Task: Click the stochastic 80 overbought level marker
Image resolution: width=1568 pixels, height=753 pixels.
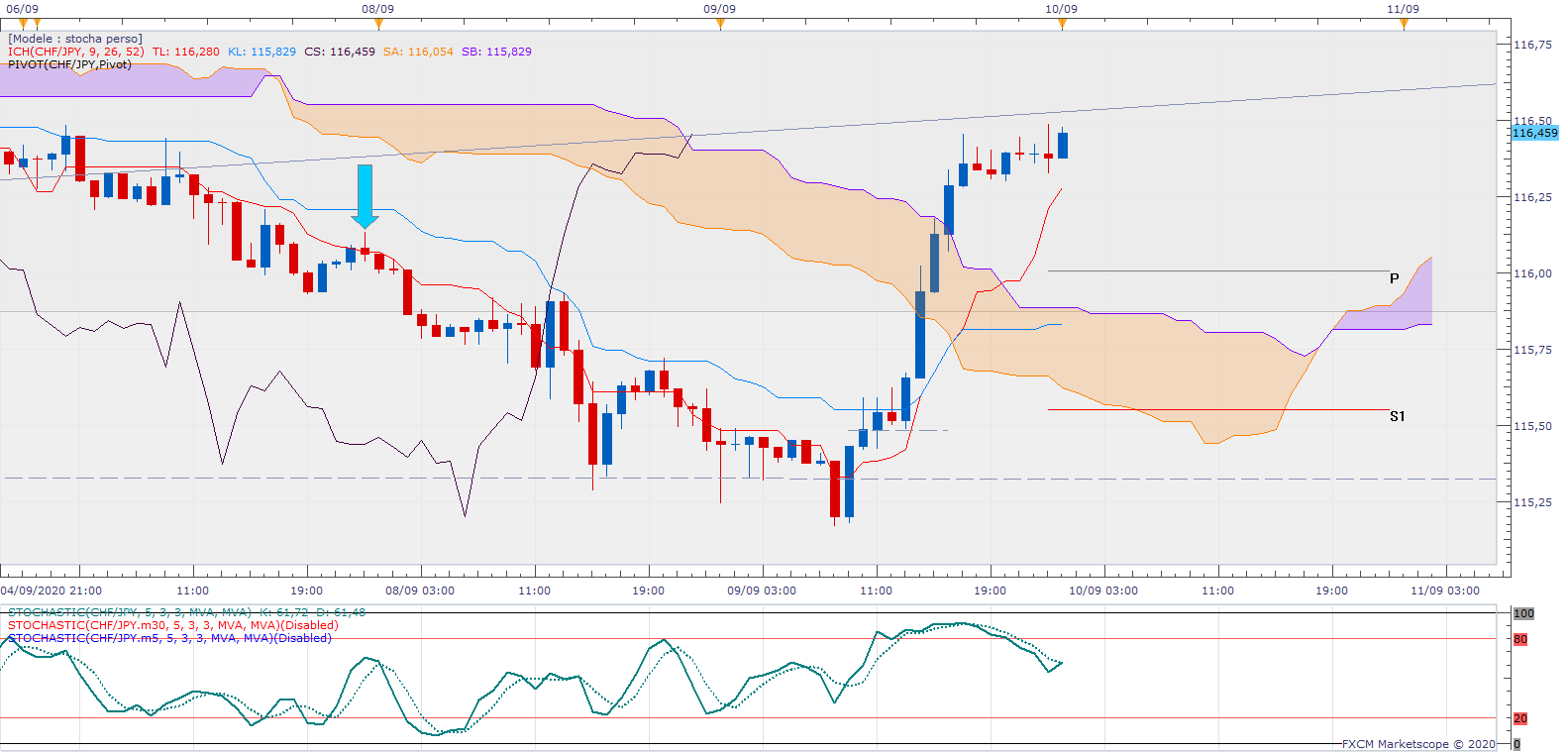Action: (x=1520, y=639)
